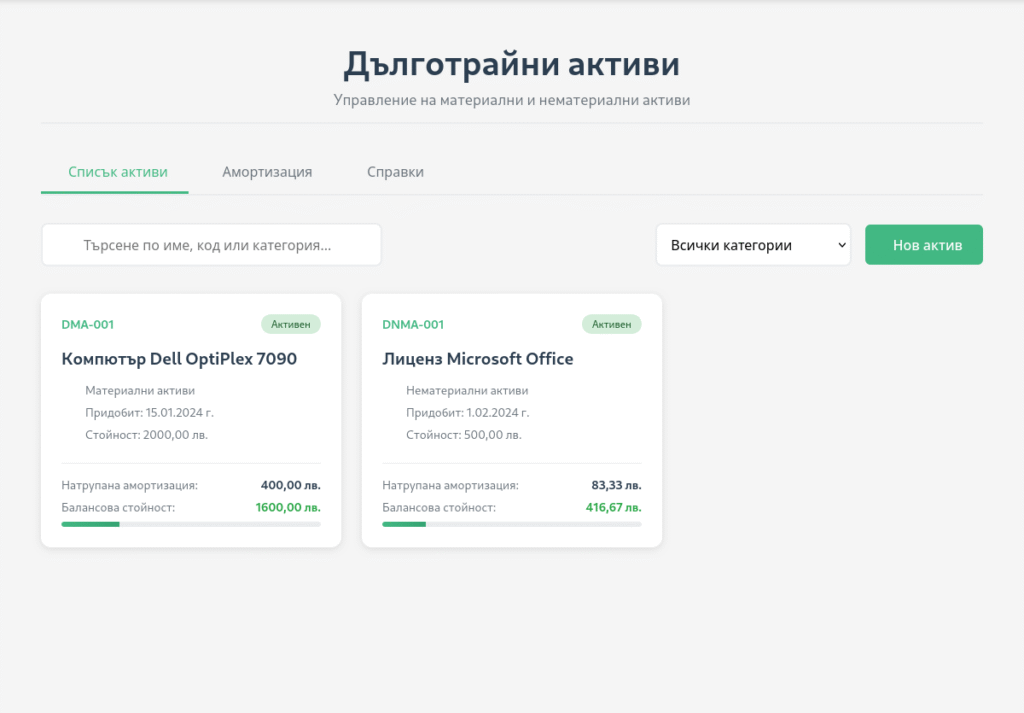
Task: Click book value 1600,00 лв.
Action: (288, 507)
